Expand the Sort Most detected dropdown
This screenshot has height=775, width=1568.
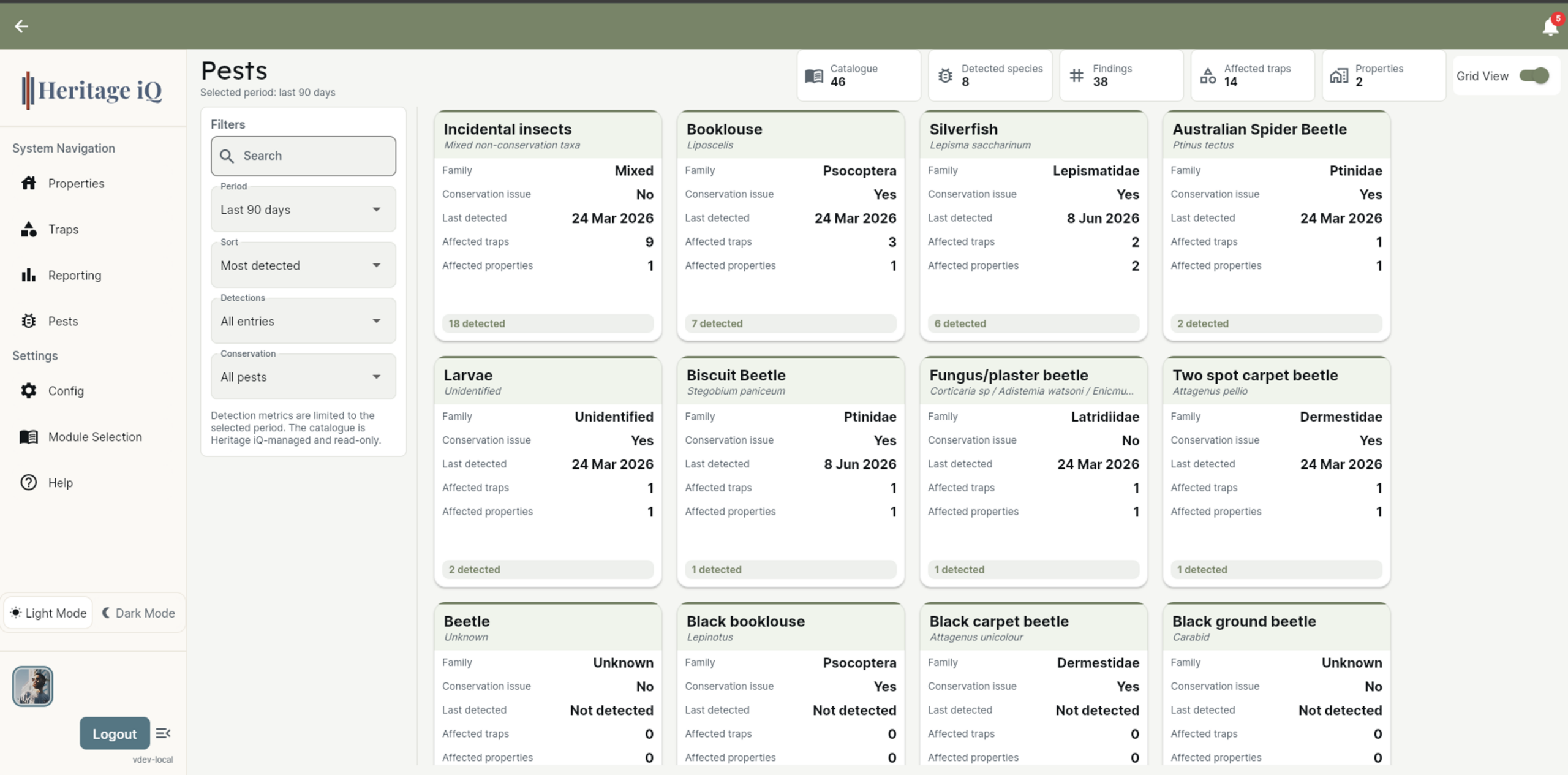pyautogui.click(x=303, y=265)
